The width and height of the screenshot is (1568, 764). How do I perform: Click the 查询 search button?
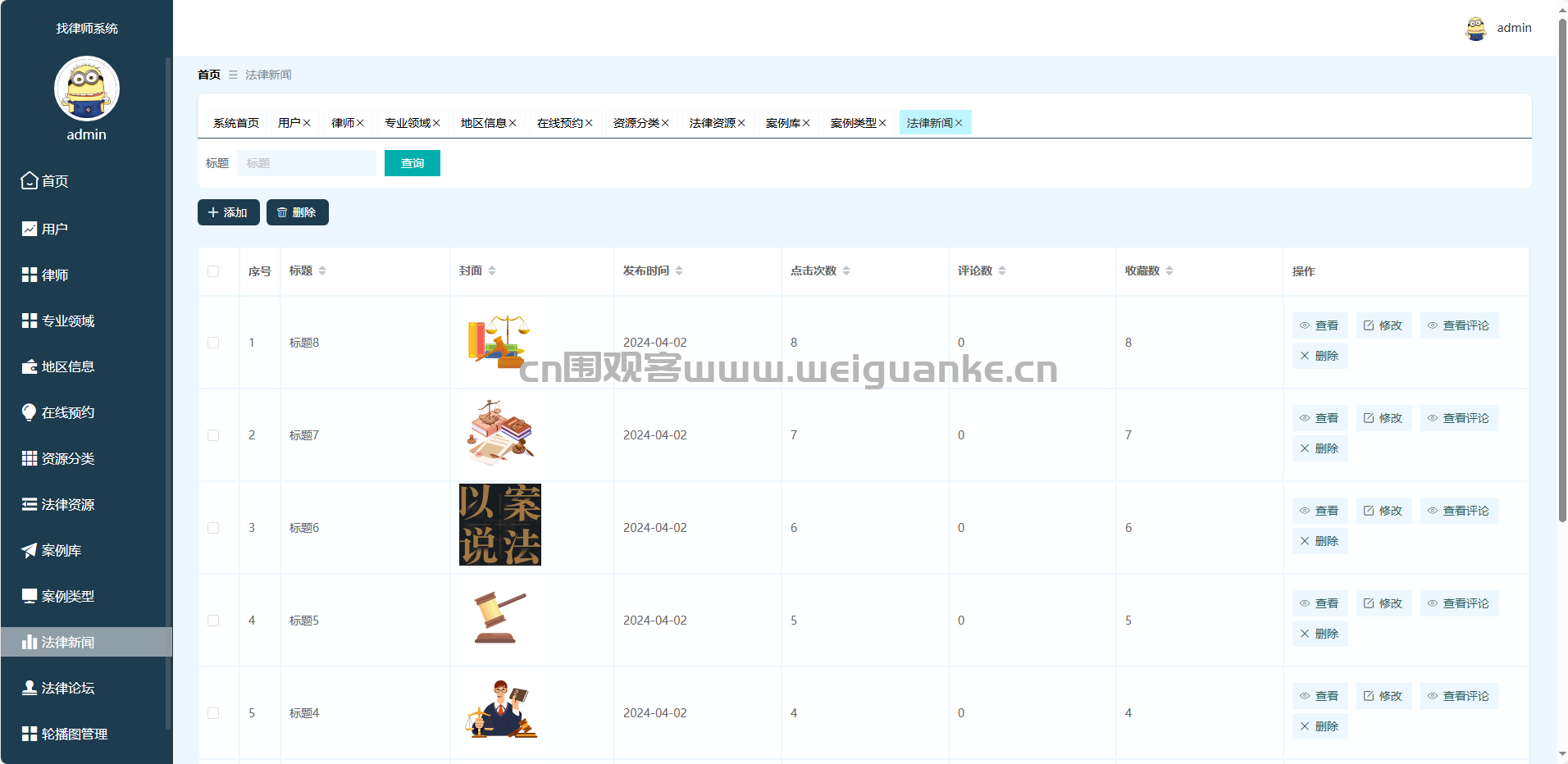412,163
